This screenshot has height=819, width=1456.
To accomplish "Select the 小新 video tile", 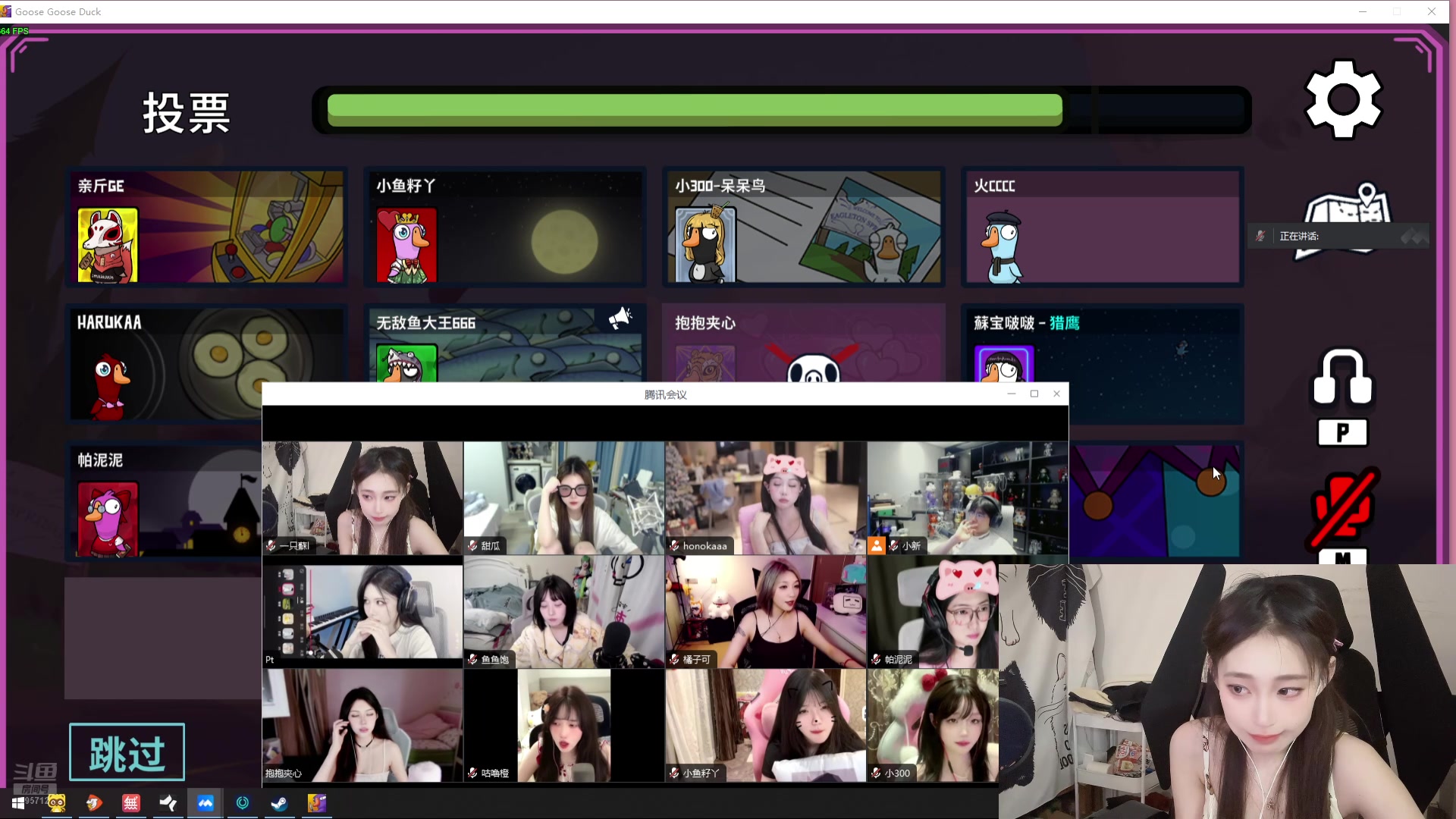I will (x=968, y=498).
